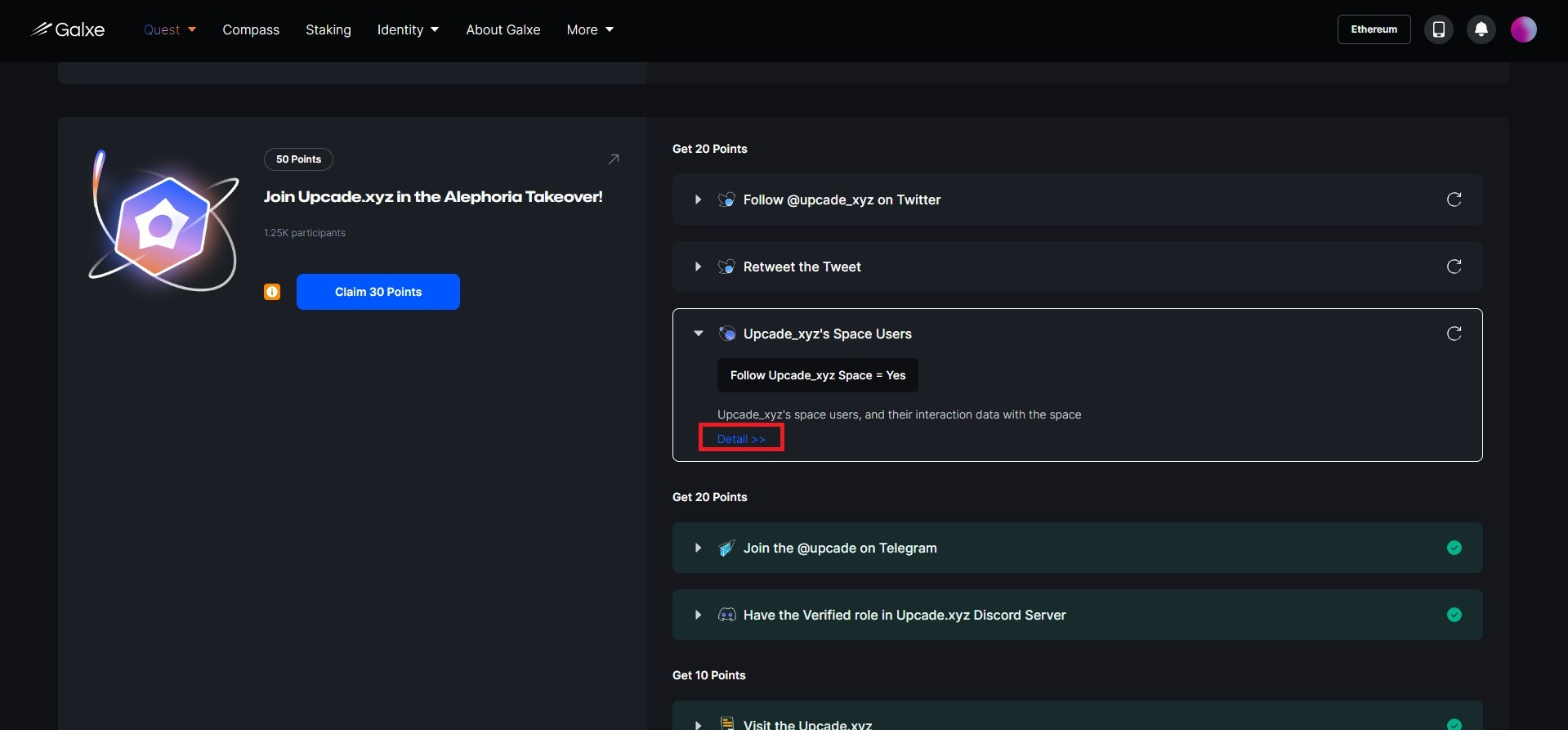Refresh the Retweet the Tweet task
Screen dimensions: 1568x730
(x=1454, y=266)
